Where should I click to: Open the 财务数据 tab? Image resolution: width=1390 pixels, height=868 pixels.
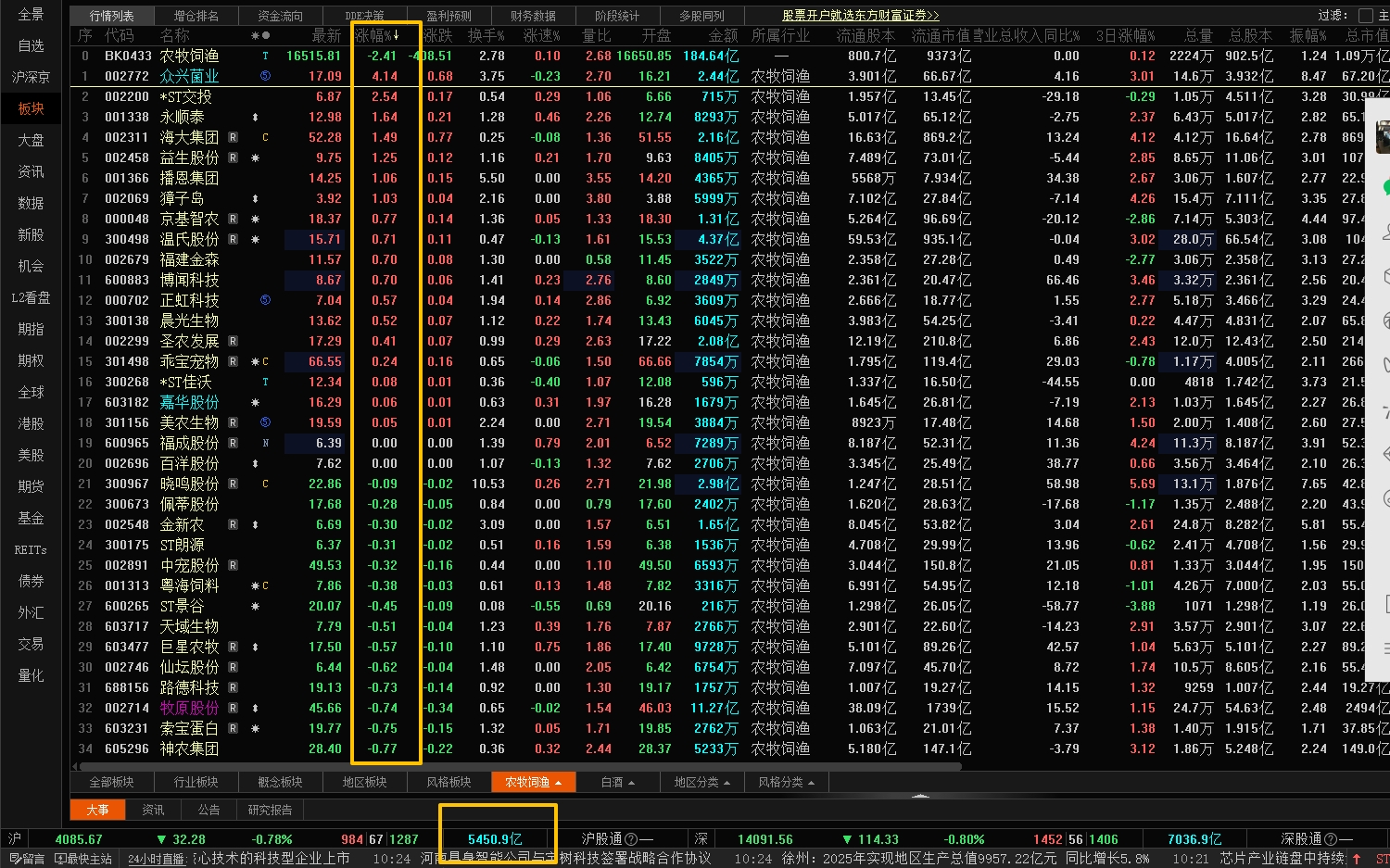coord(533,16)
